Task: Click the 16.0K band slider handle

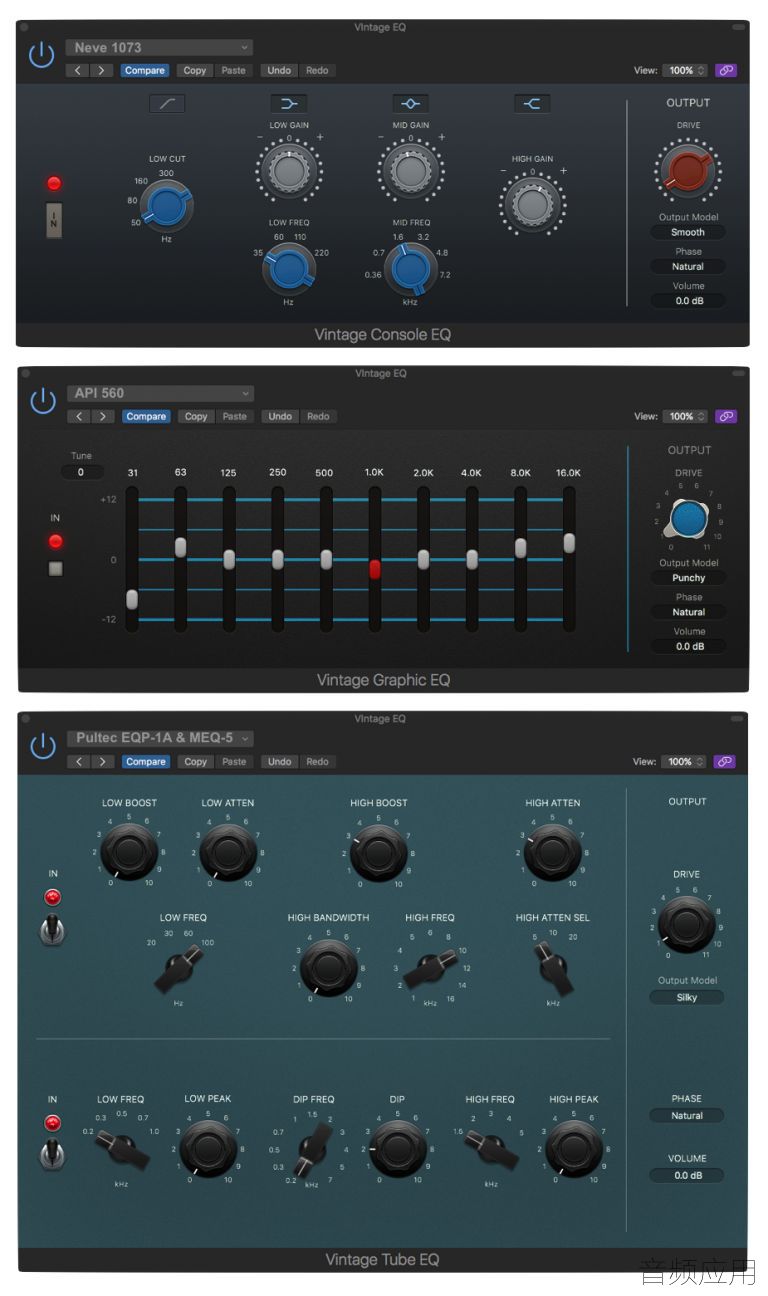Action: coord(569,543)
